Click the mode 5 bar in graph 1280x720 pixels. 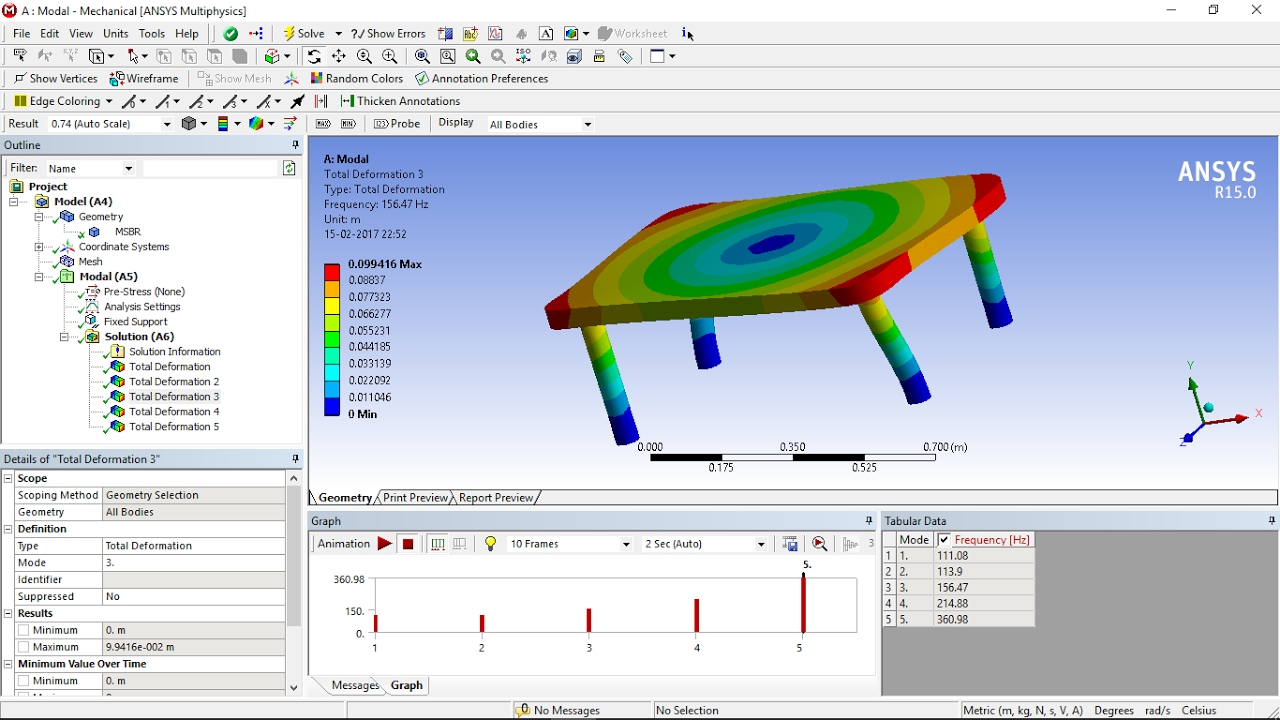803,603
